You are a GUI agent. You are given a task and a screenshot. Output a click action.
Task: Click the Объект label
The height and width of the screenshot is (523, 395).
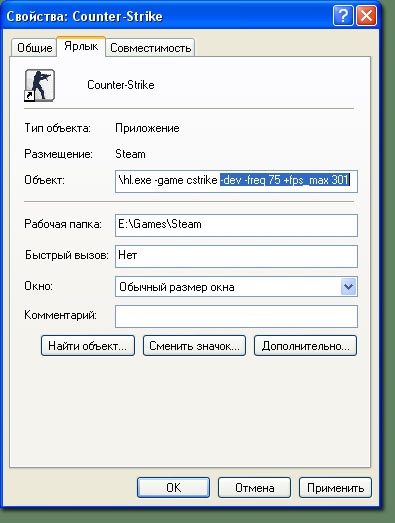coord(44,180)
